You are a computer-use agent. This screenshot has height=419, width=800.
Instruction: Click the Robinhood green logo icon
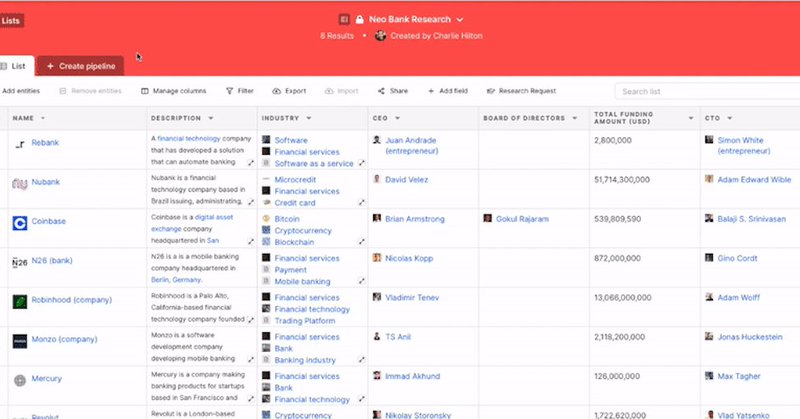click(20, 302)
